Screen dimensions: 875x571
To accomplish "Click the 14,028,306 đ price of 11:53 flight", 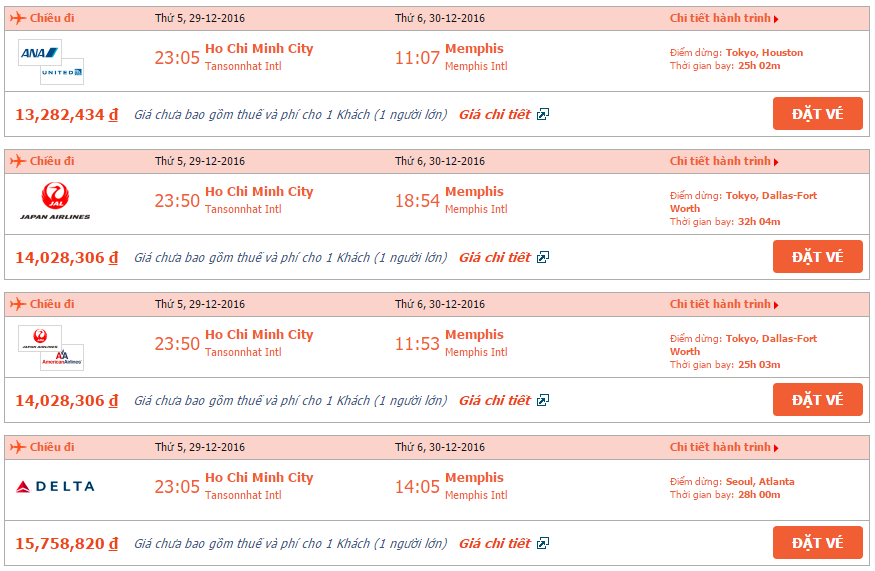I will click(66, 400).
